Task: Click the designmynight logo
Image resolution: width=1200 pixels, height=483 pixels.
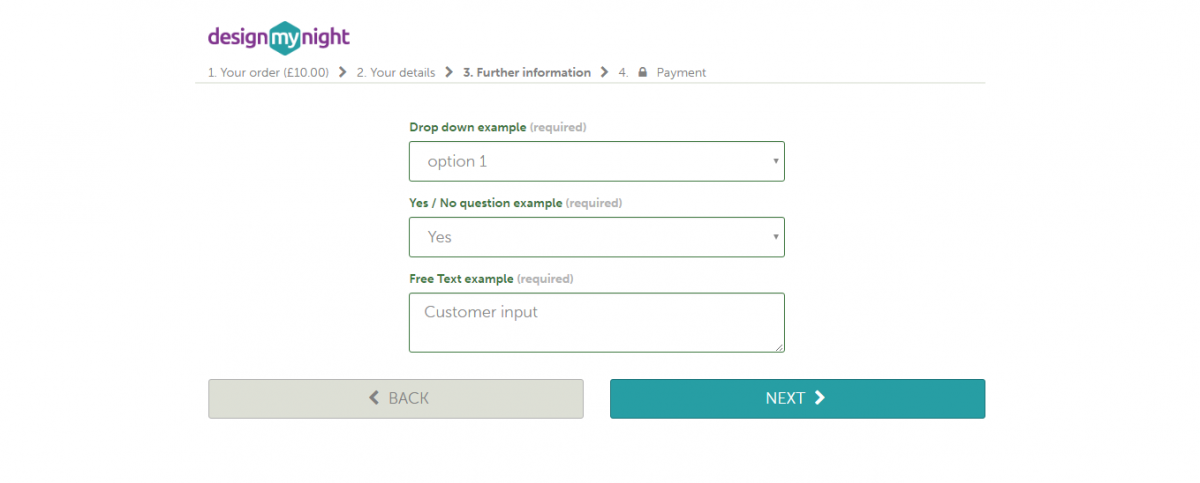Action: 279,37
